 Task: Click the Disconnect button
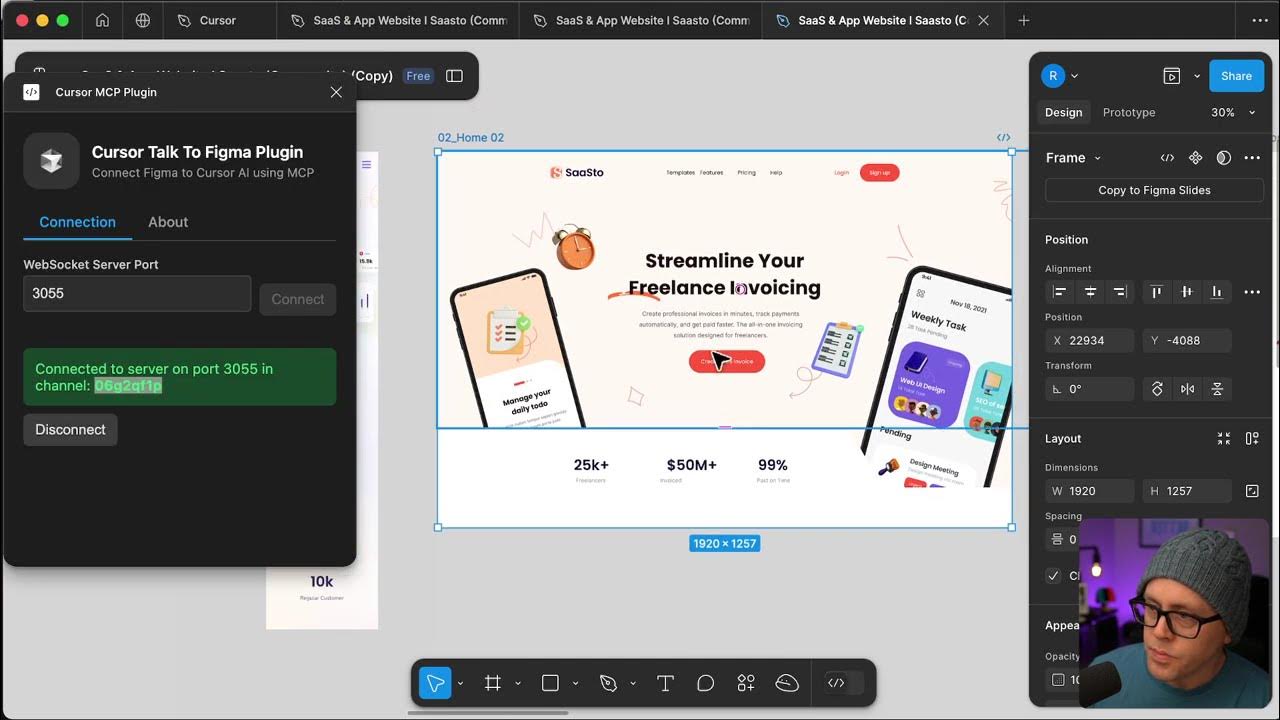[x=70, y=429]
